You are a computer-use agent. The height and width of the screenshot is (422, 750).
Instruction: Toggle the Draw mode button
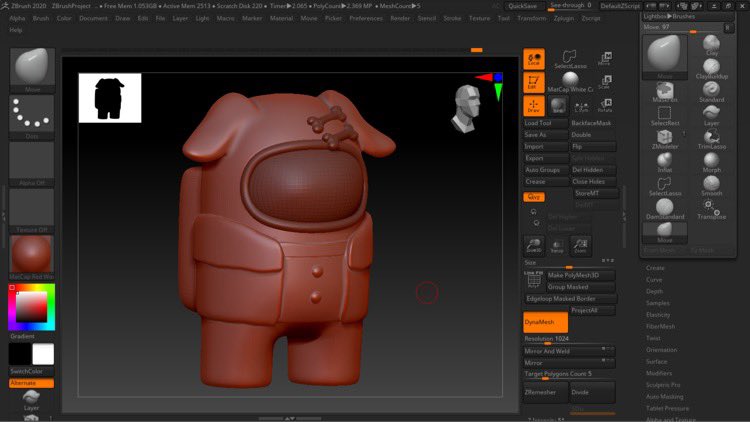(x=534, y=106)
